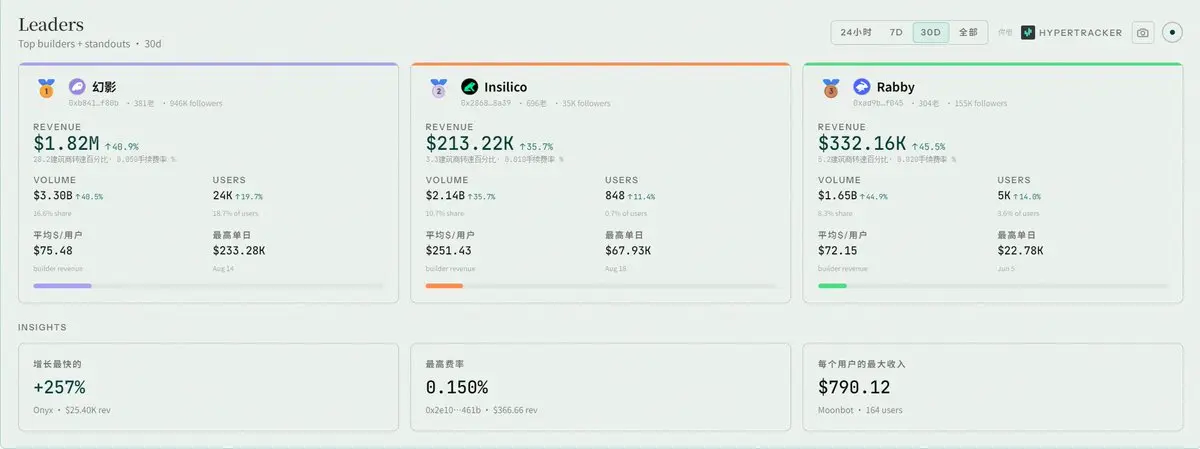Click the $1.65B volume value
1200x449 pixels.
tap(837, 196)
